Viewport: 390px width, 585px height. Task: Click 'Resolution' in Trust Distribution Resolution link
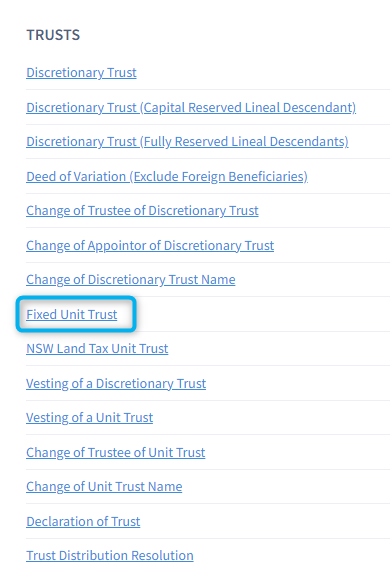(x=162, y=556)
